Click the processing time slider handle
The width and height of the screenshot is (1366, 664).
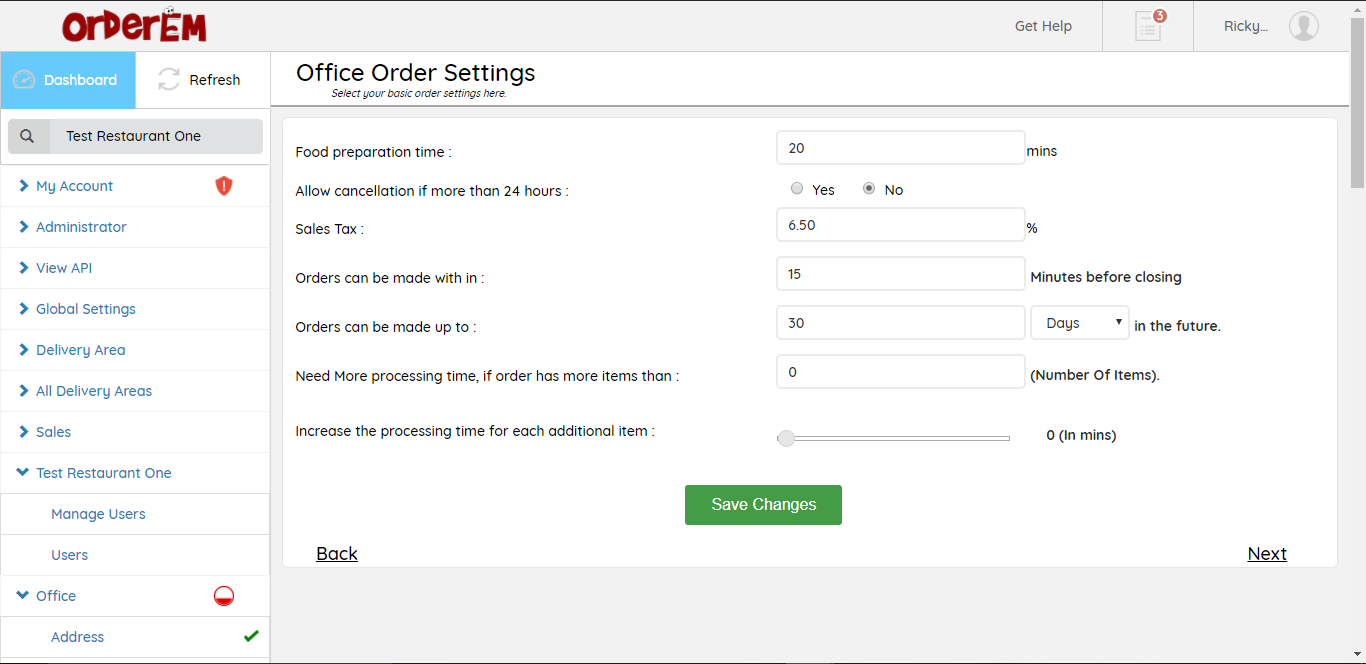pyautogui.click(x=786, y=437)
